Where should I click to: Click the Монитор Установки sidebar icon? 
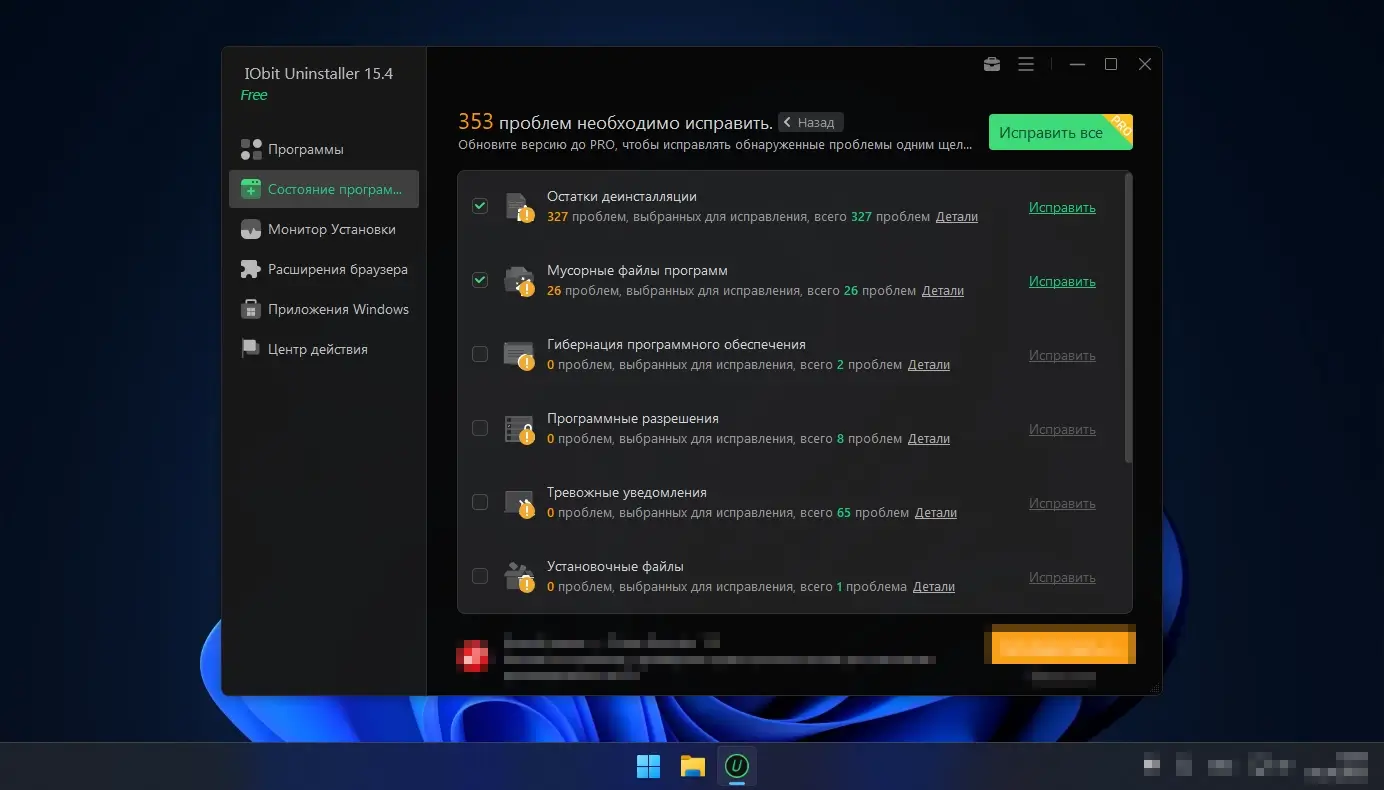tap(251, 229)
